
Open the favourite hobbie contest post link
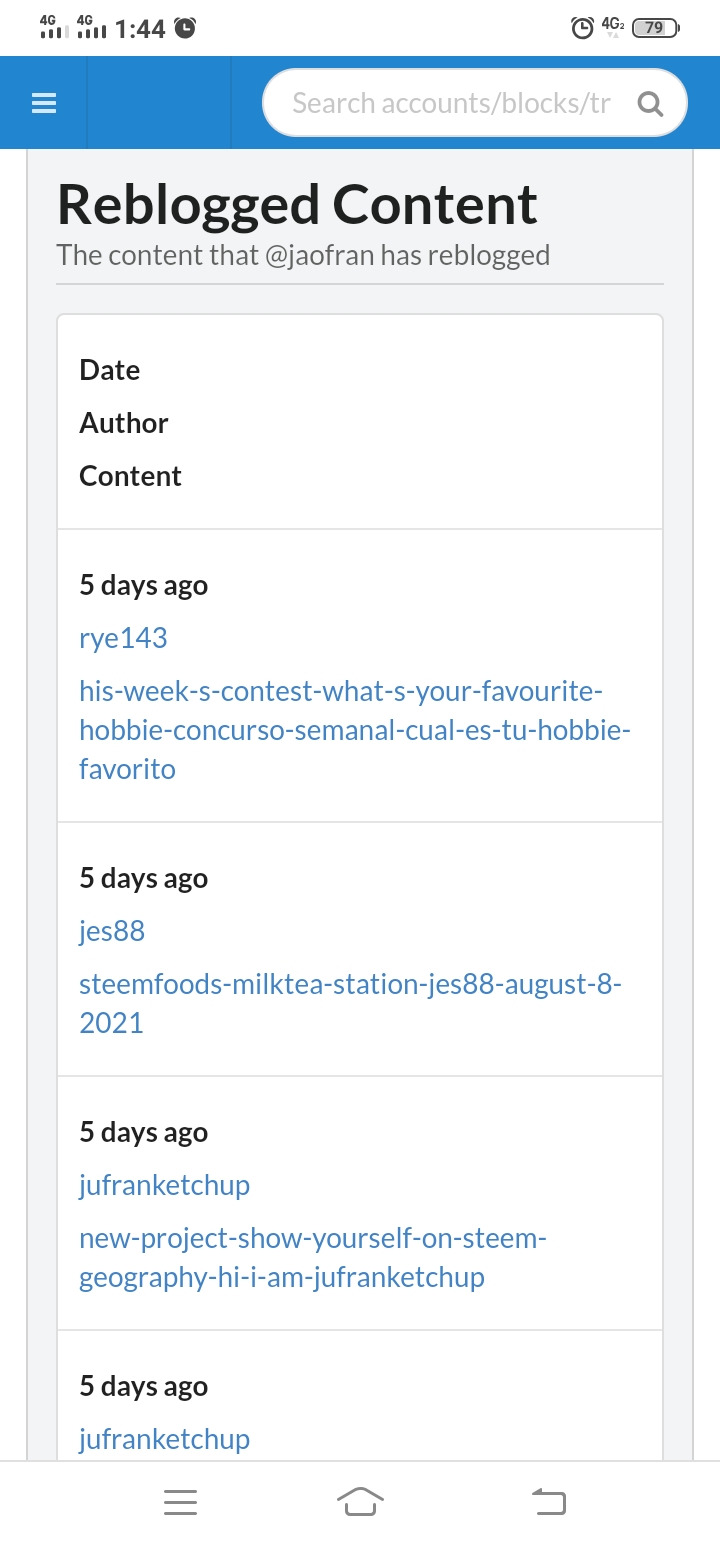coord(355,730)
